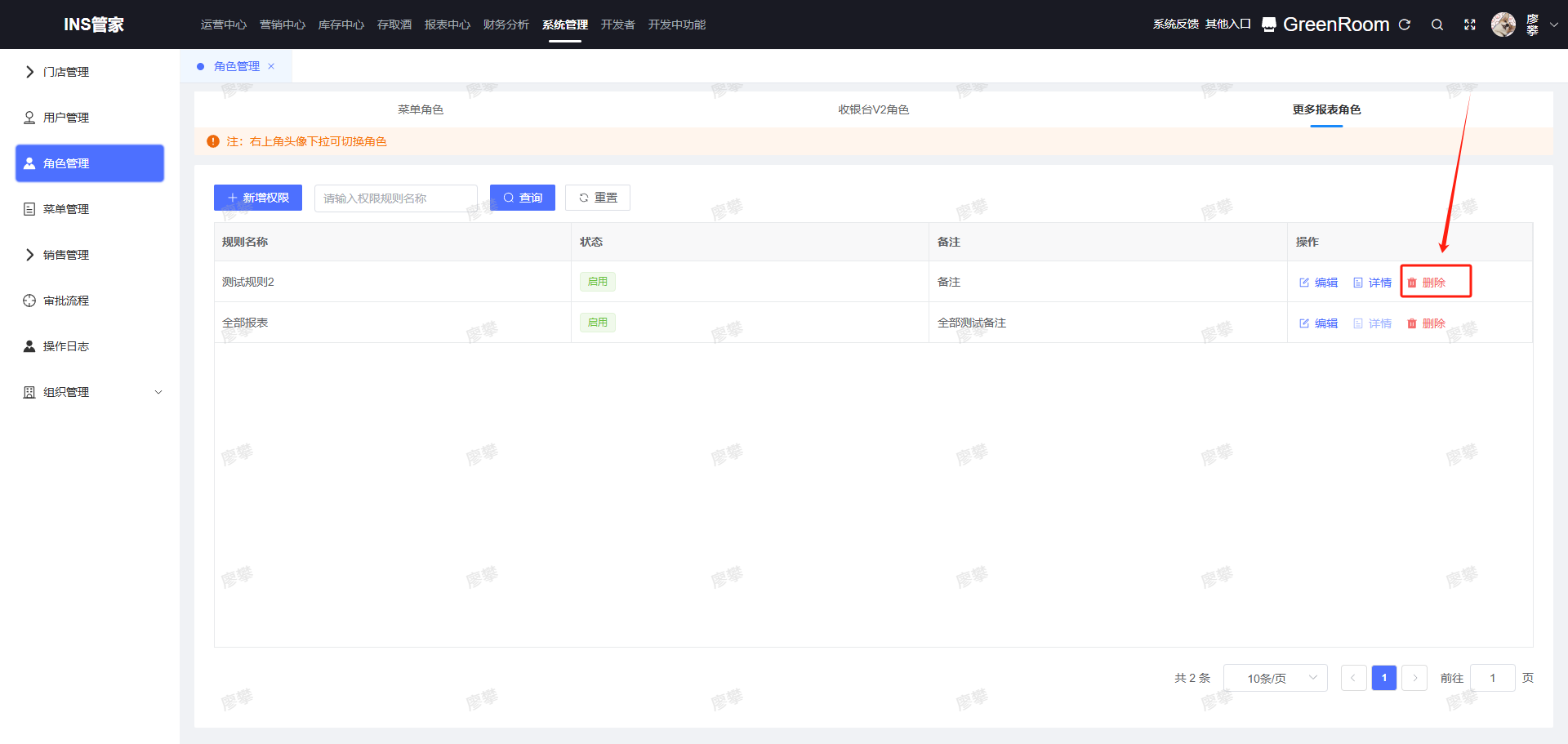Click the refresh icon beside GreenRoom
1568x744 pixels.
pyautogui.click(x=1405, y=25)
